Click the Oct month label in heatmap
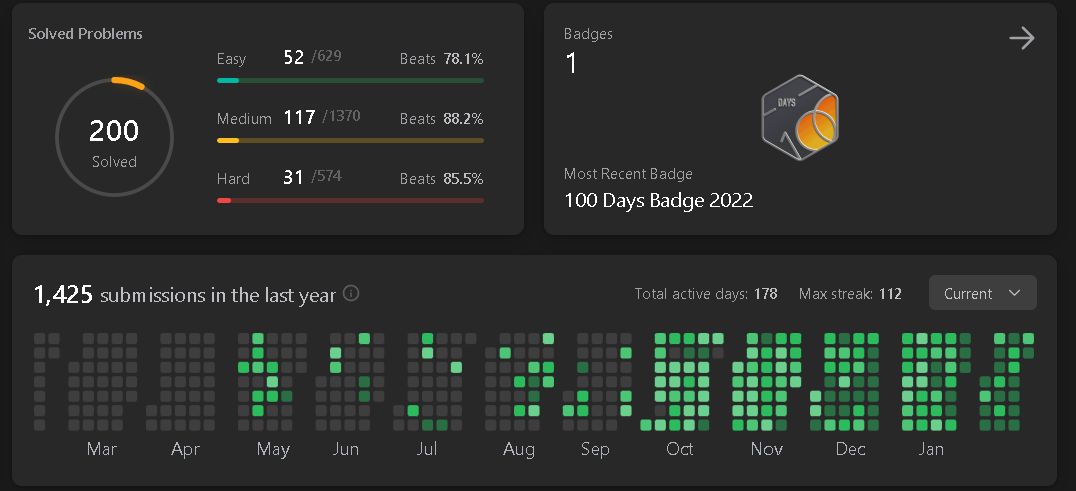 [680, 449]
